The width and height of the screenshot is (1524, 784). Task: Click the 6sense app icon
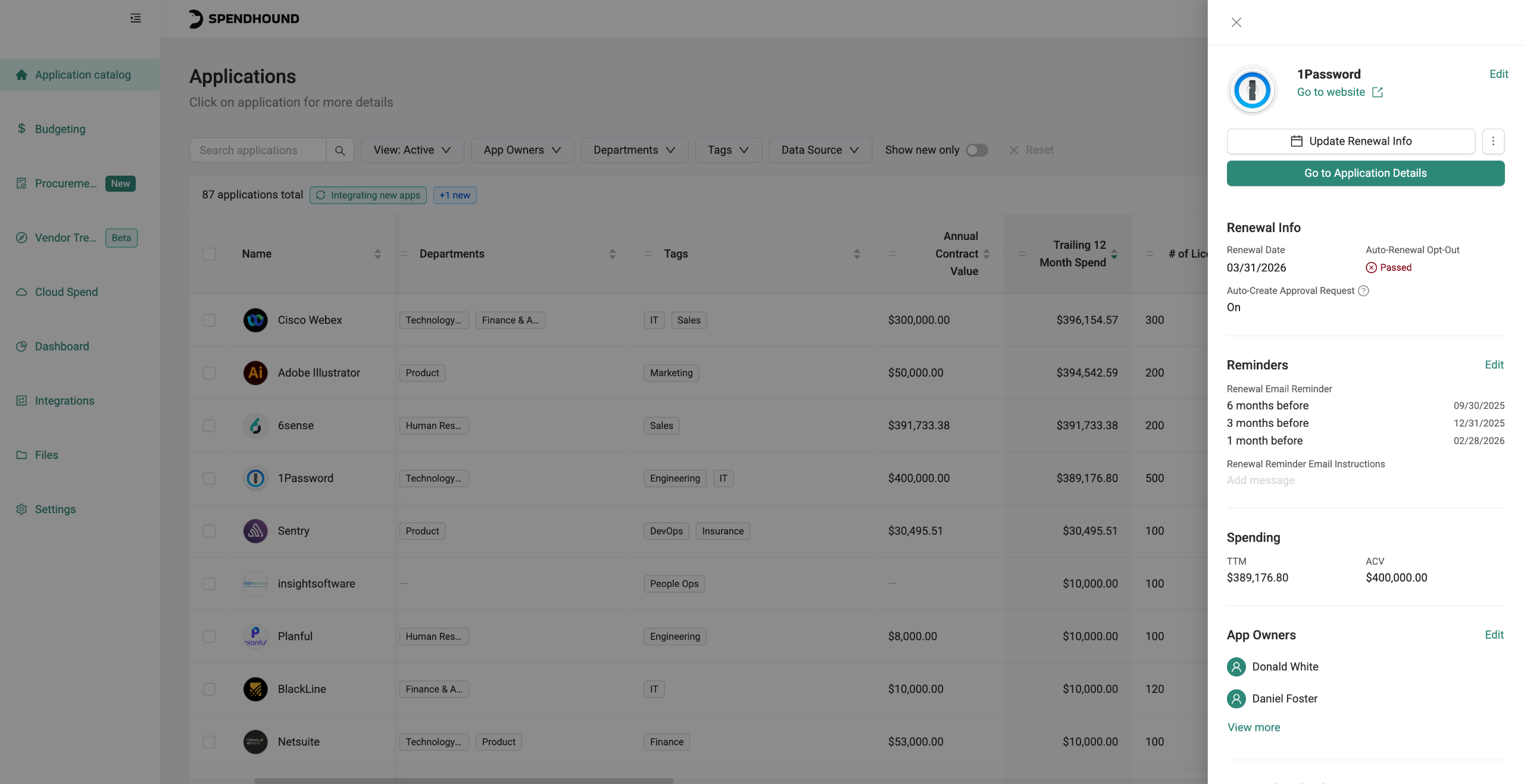tap(255, 426)
